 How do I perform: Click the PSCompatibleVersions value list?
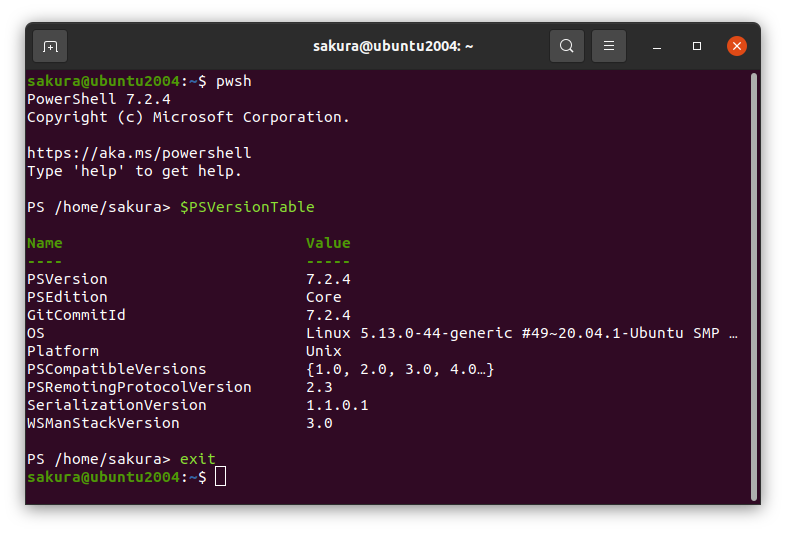tap(400, 369)
